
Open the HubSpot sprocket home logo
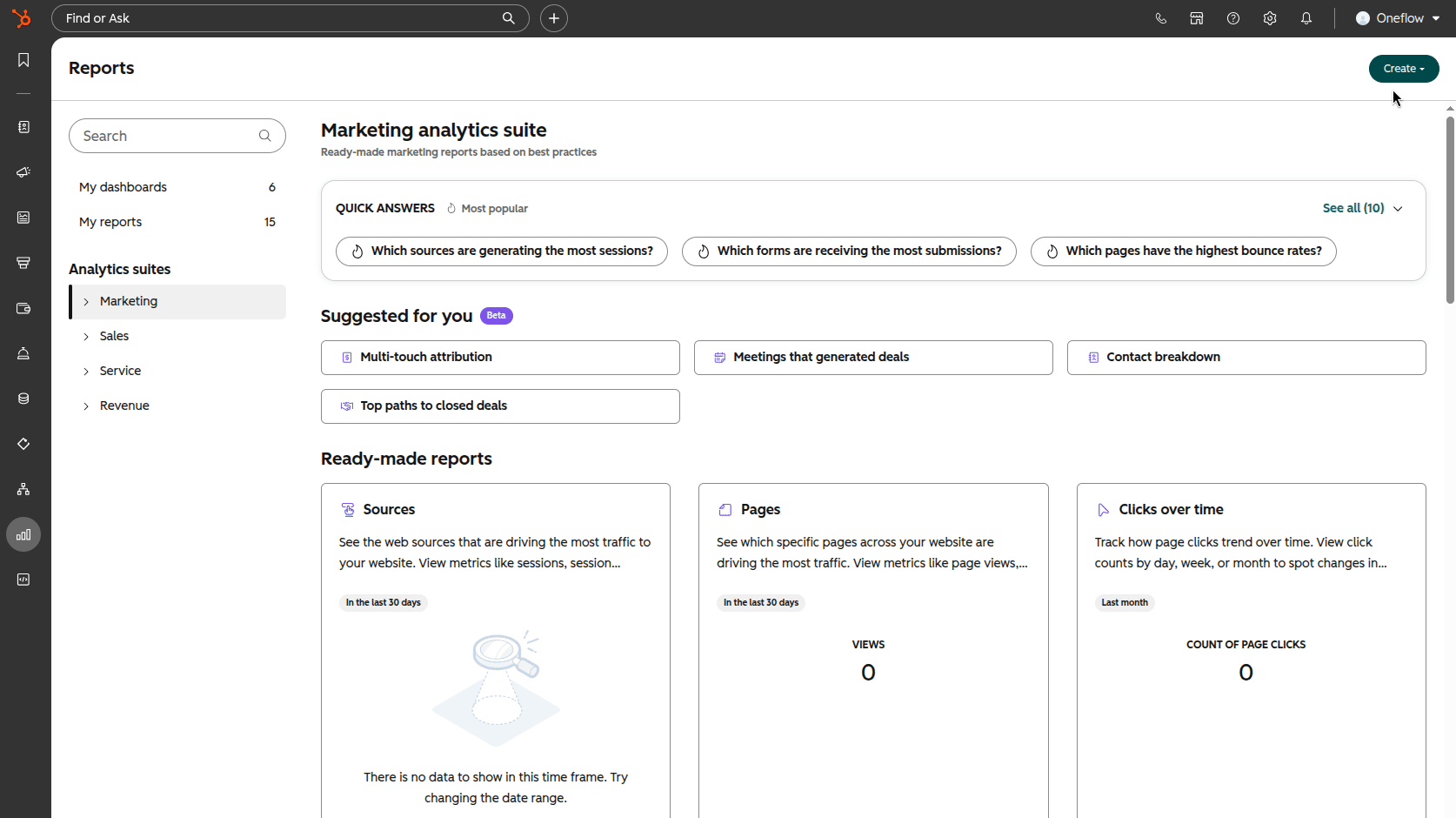[x=22, y=18]
